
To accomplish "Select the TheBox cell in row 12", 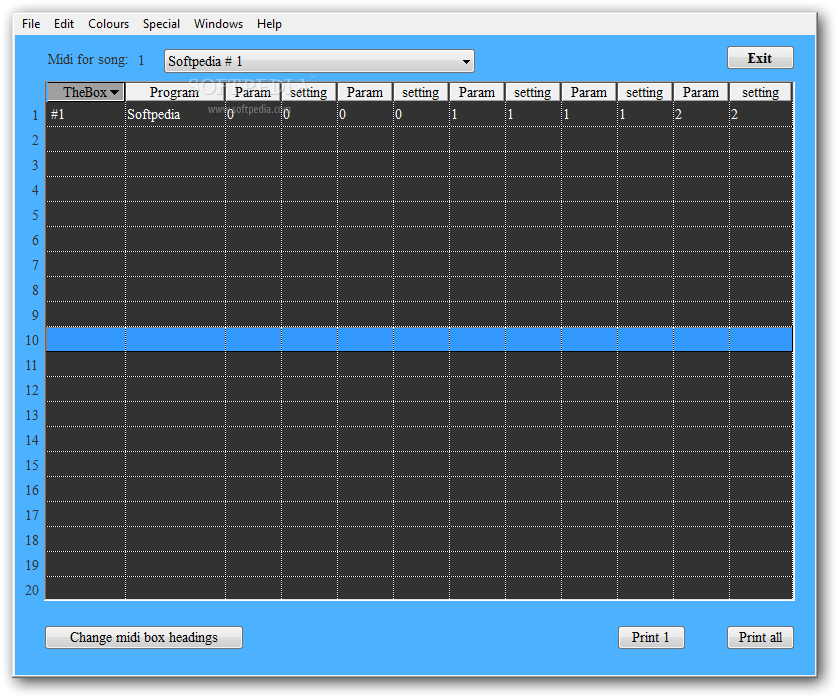I will pyautogui.click(x=86, y=390).
